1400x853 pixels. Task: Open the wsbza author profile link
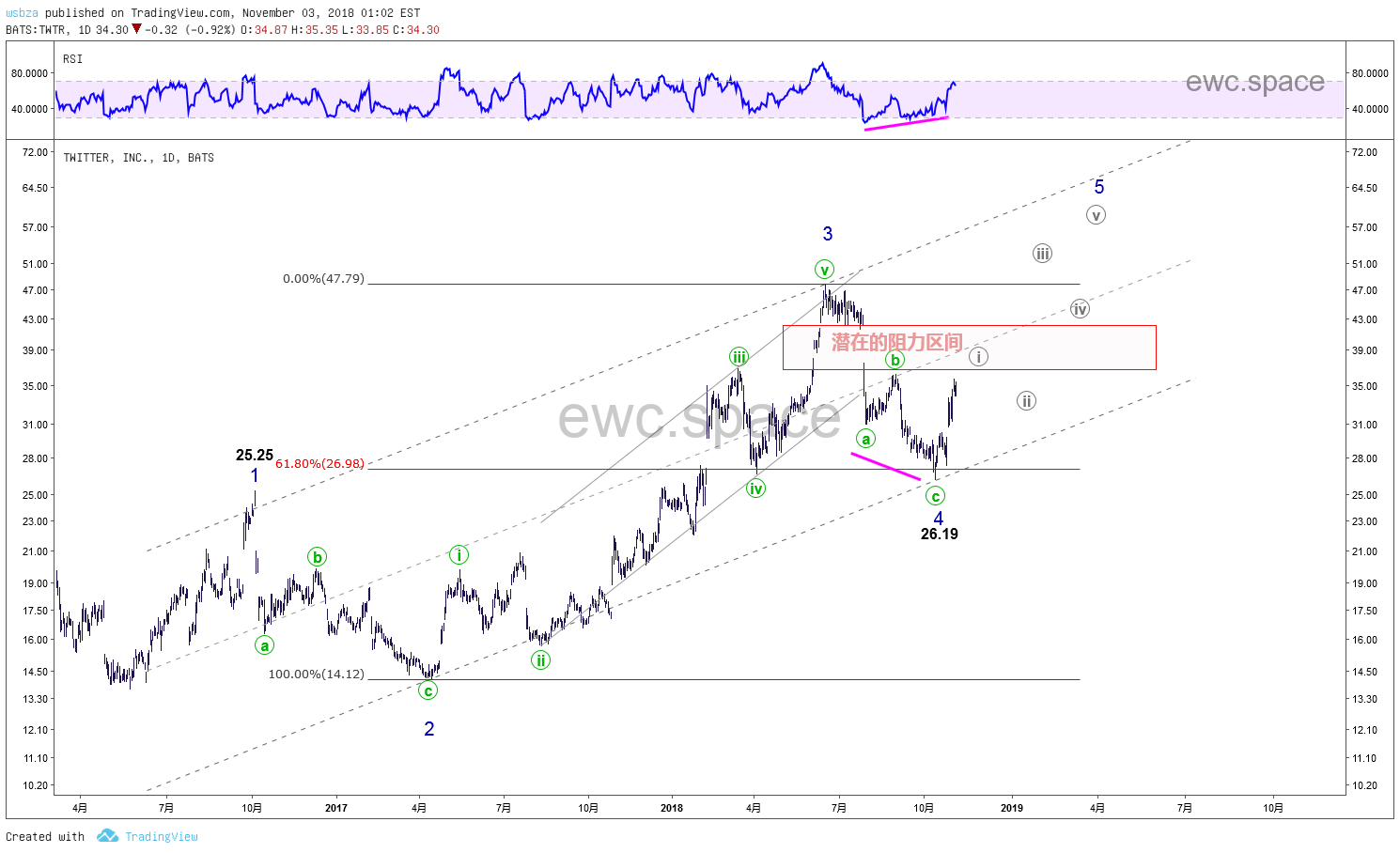pos(23,13)
